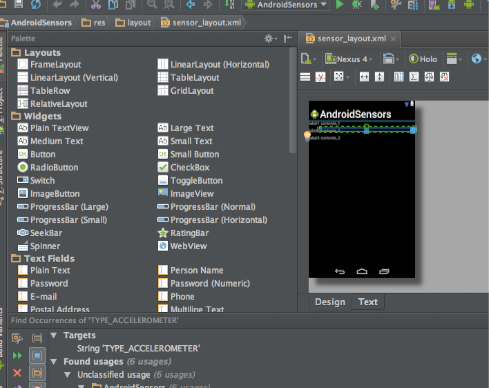
Task: Click the blue Back navigation arrow
Action: (x=191, y=4)
